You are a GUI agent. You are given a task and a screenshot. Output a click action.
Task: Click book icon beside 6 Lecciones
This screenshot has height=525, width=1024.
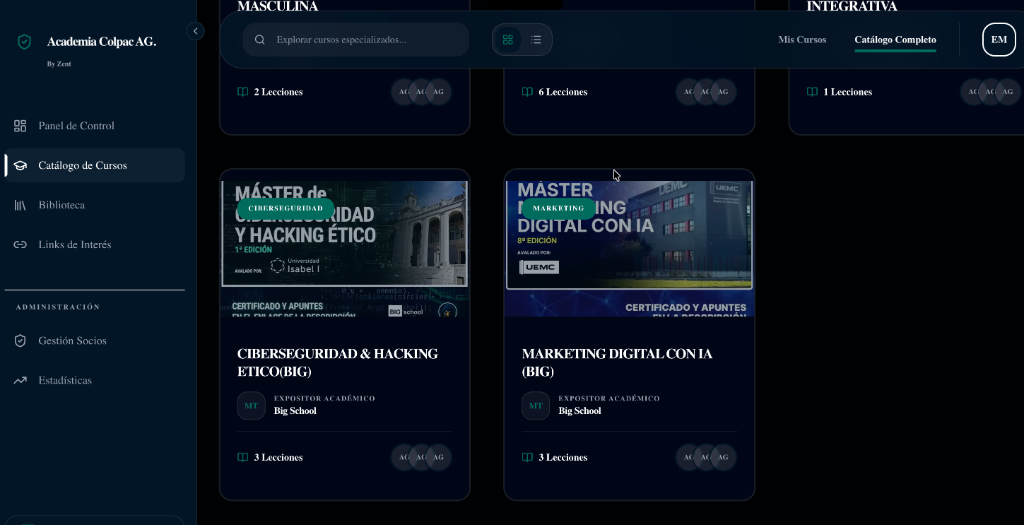click(527, 92)
